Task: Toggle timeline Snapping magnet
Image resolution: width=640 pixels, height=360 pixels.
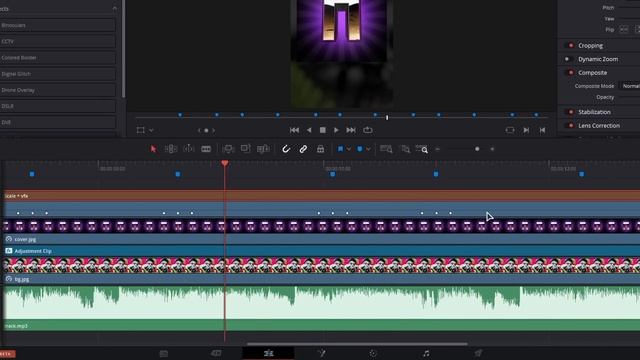Action: pyautogui.click(x=286, y=149)
